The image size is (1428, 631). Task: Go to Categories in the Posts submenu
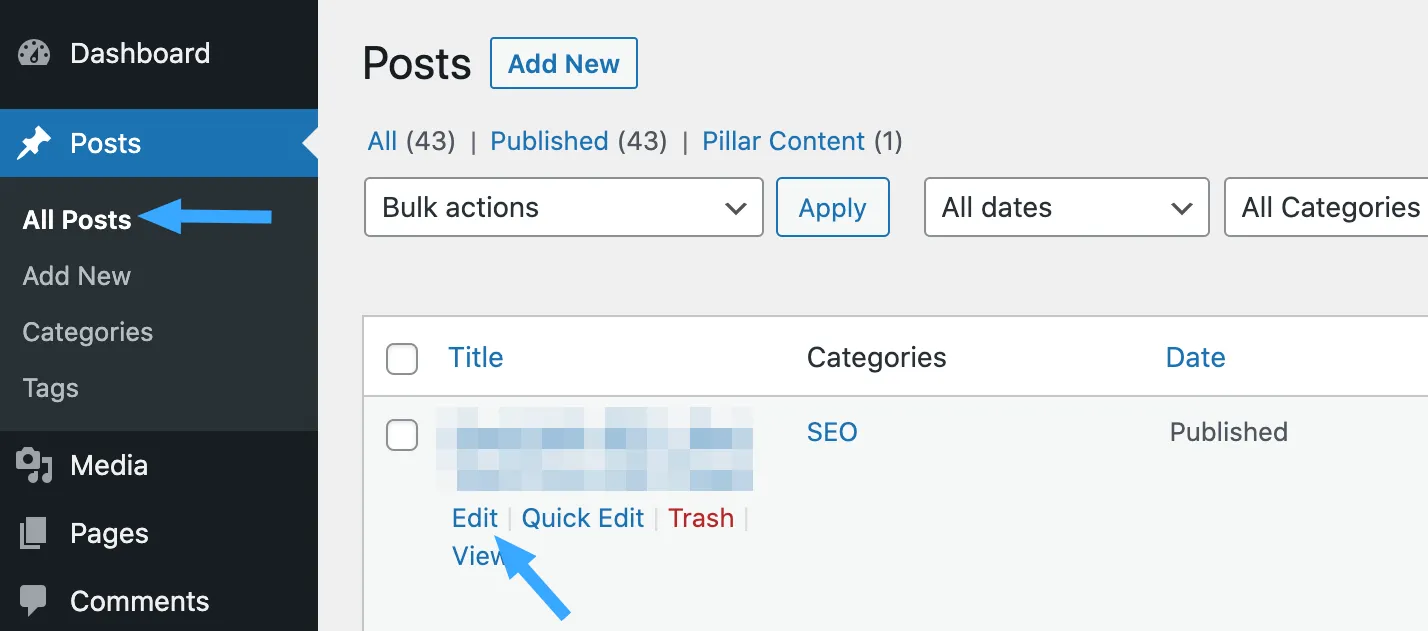[x=88, y=332]
